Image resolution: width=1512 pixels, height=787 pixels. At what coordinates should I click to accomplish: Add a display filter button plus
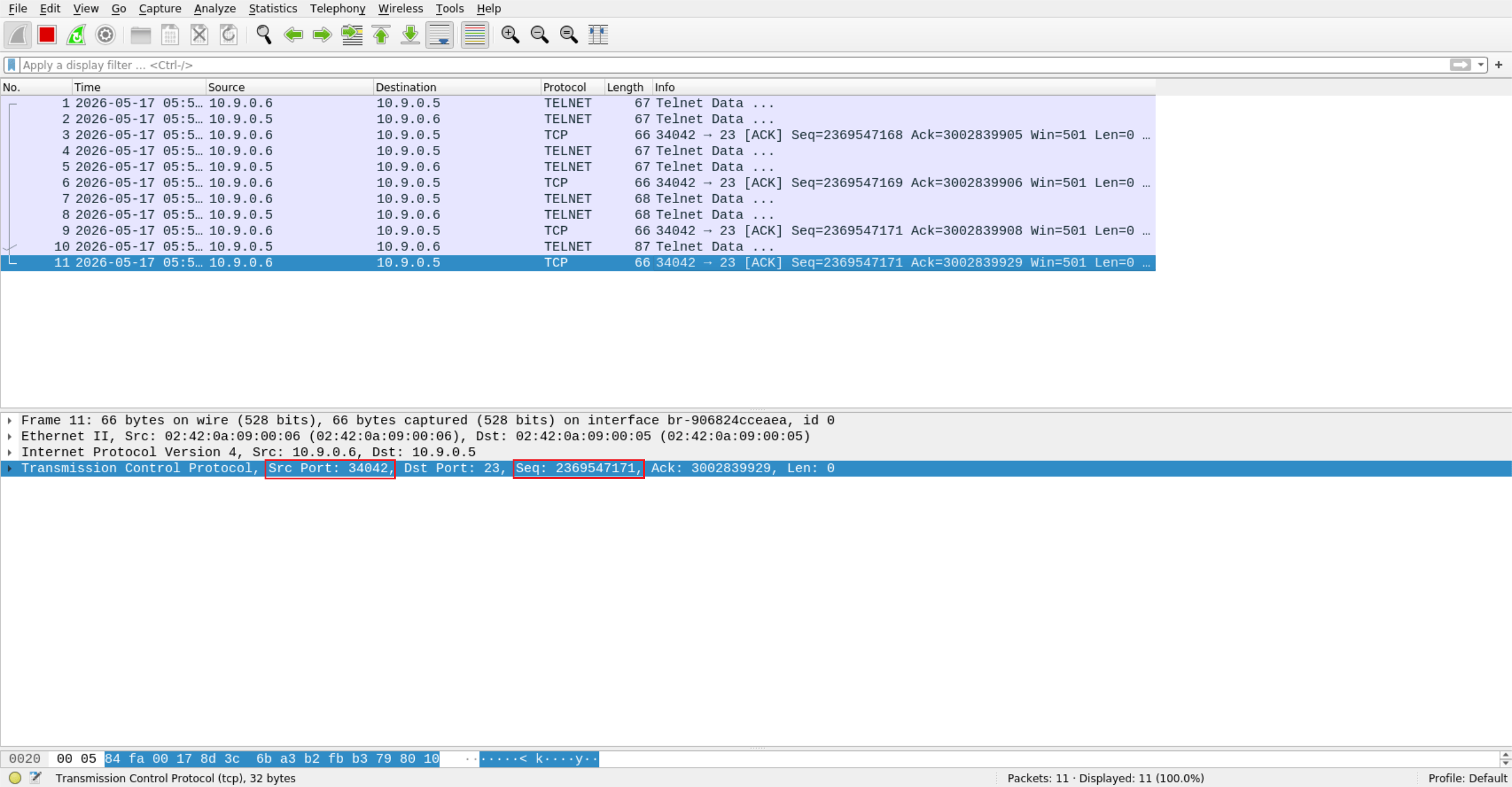tap(1498, 65)
